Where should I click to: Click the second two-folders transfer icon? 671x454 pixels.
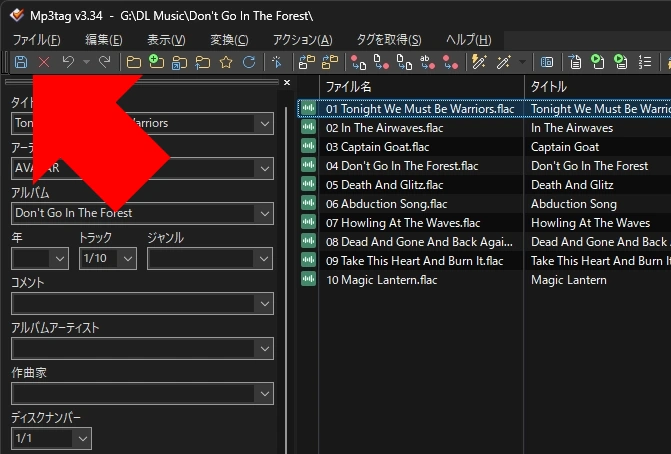[330, 62]
